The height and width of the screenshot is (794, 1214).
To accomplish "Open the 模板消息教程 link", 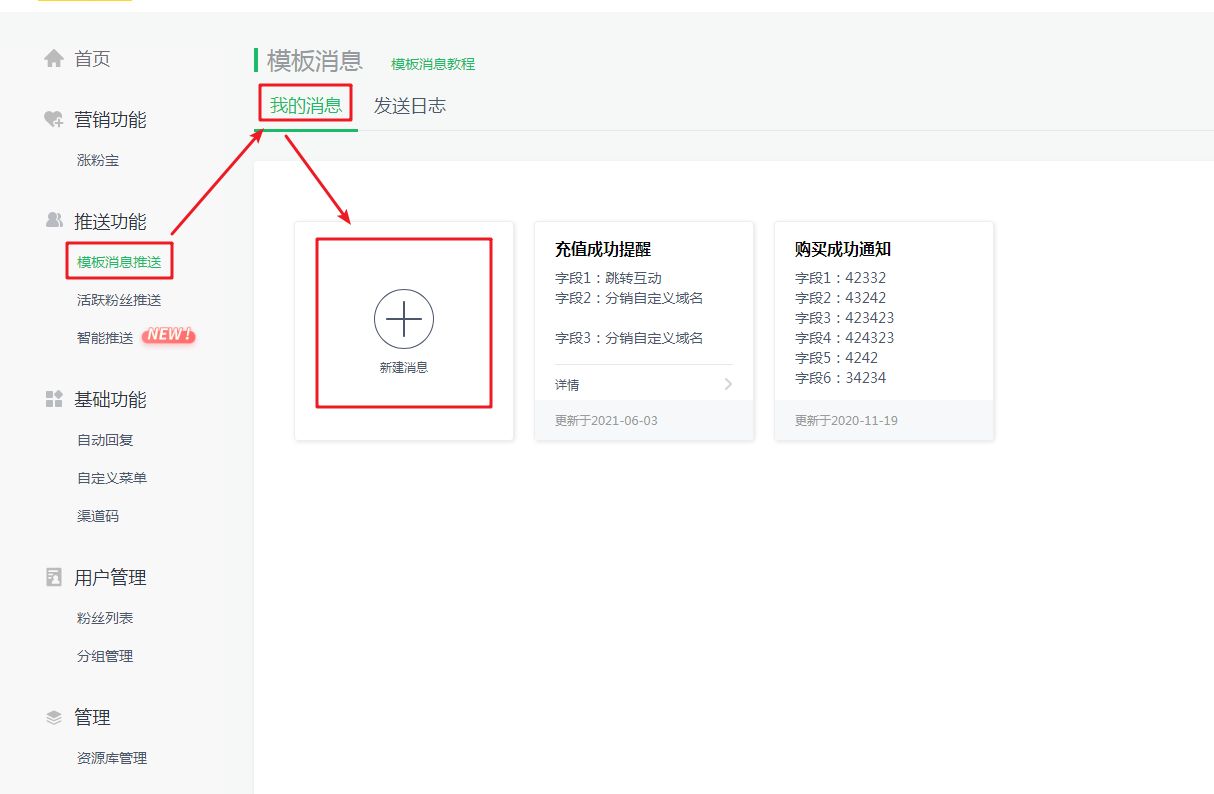I will pyautogui.click(x=433, y=62).
